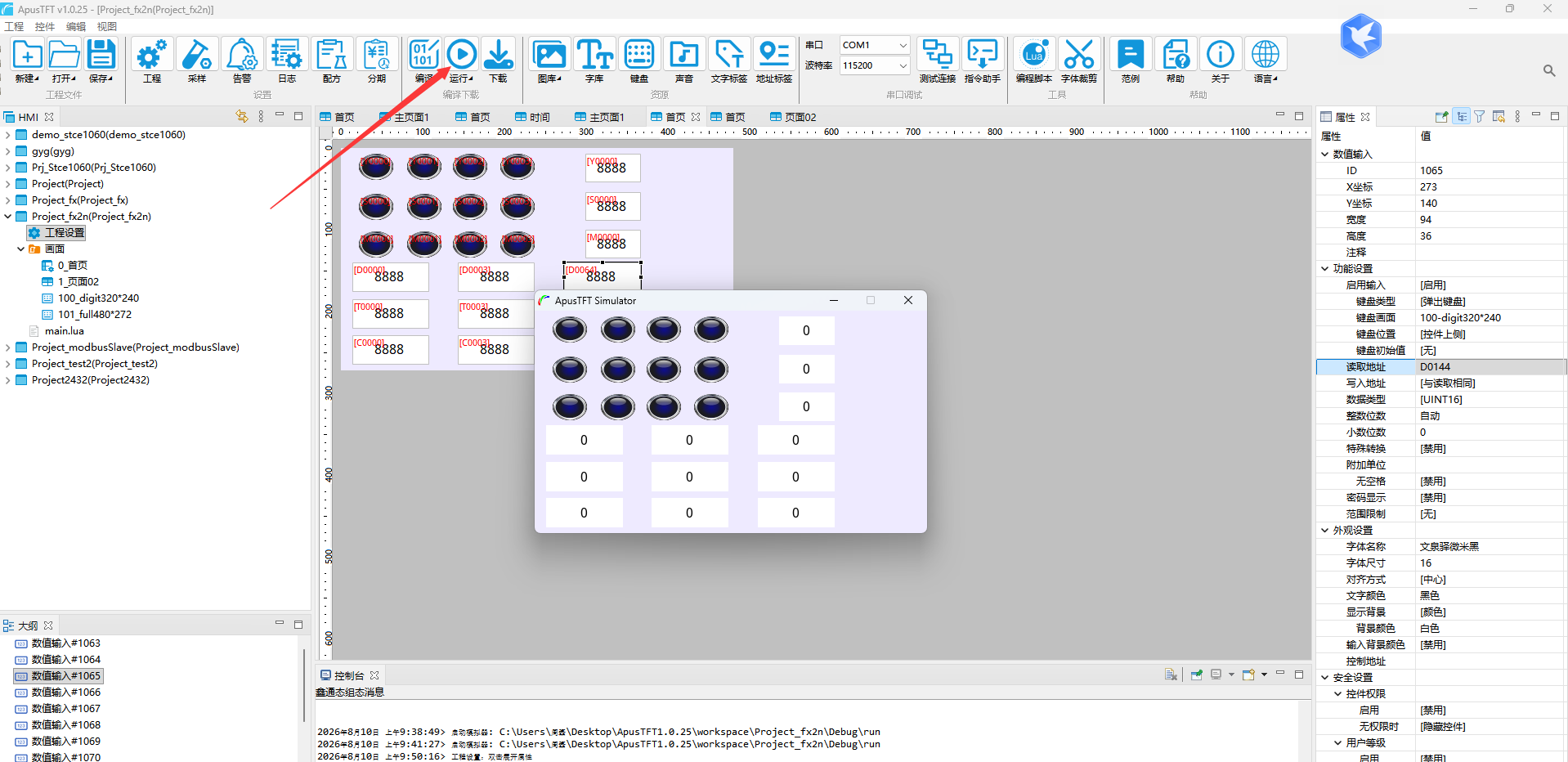Open the 视图 menu
Screen dimensions: 1568x762
tap(107, 26)
